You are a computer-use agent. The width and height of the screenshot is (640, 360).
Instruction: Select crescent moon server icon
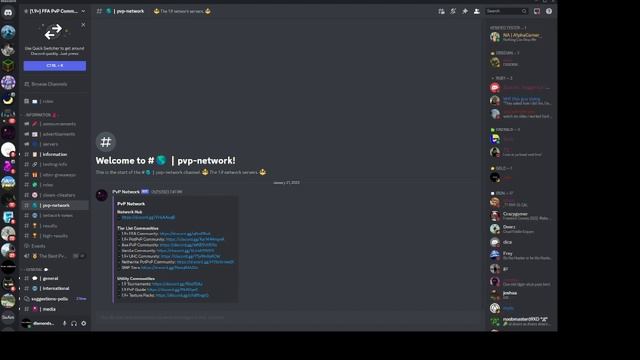pyautogui.click(x=8, y=99)
